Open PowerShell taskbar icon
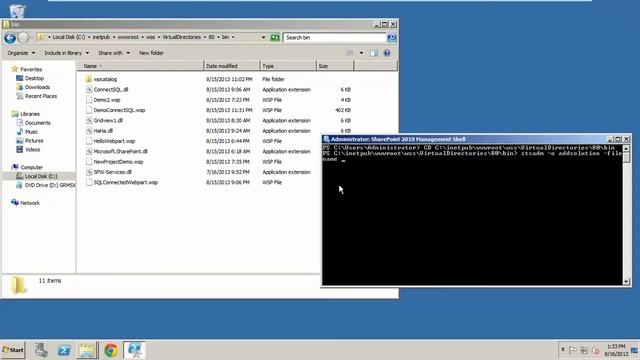The height and width of the screenshot is (360, 640). click(x=64, y=350)
